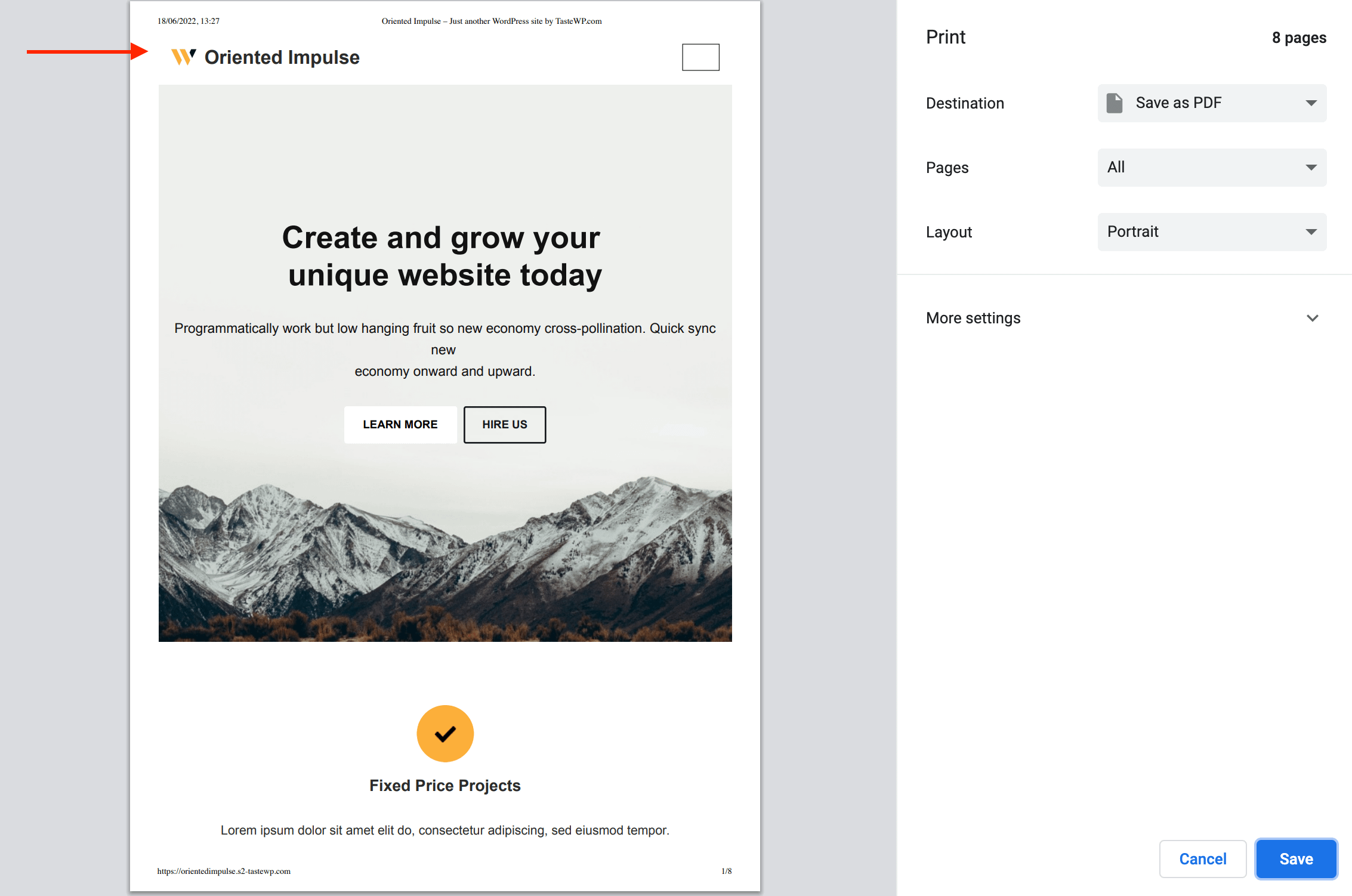Open the Destination dropdown
This screenshot has height=896, width=1352.
tap(1211, 103)
